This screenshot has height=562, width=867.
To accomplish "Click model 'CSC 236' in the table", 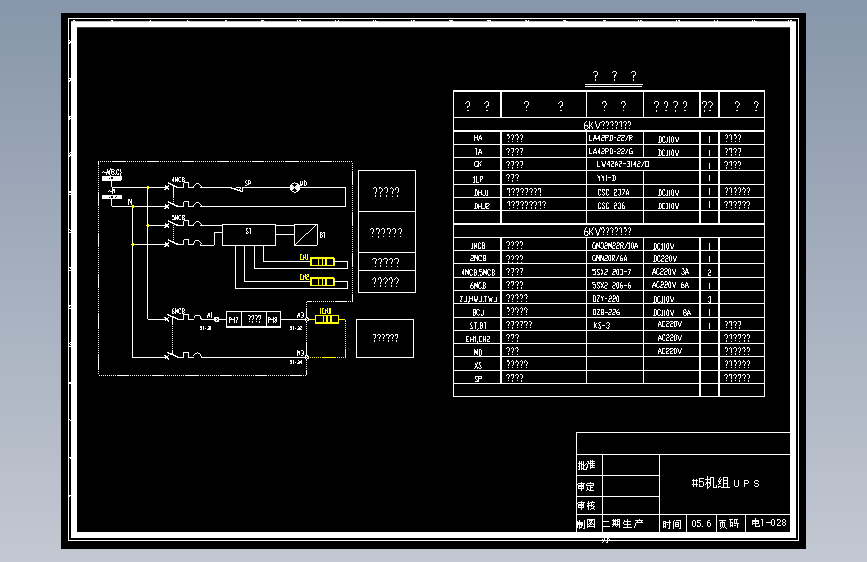I will click(x=612, y=205).
